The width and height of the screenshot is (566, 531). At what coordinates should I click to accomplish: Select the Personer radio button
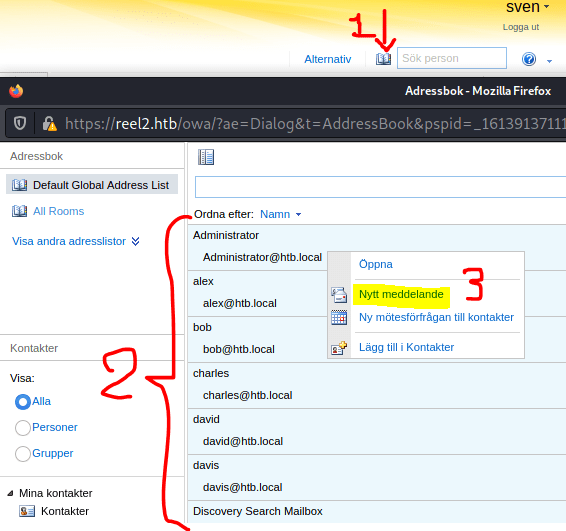[x=23, y=428]
